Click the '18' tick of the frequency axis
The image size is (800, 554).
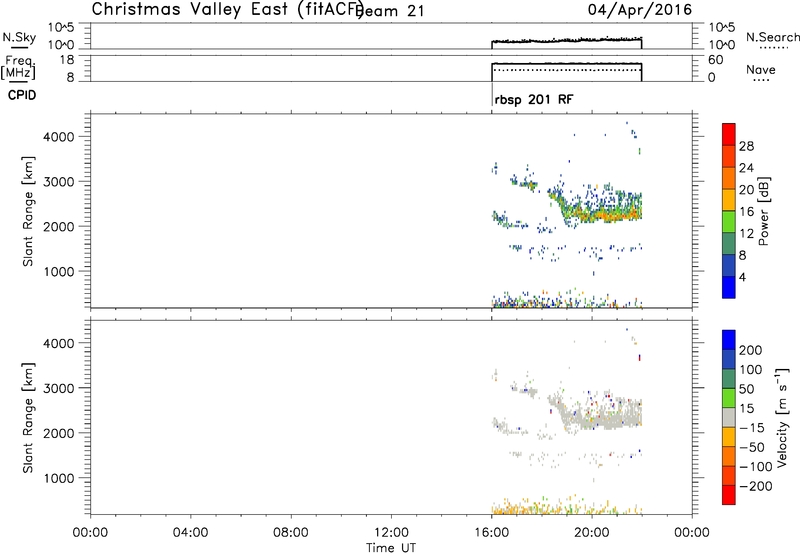click(x=66, y=60)
